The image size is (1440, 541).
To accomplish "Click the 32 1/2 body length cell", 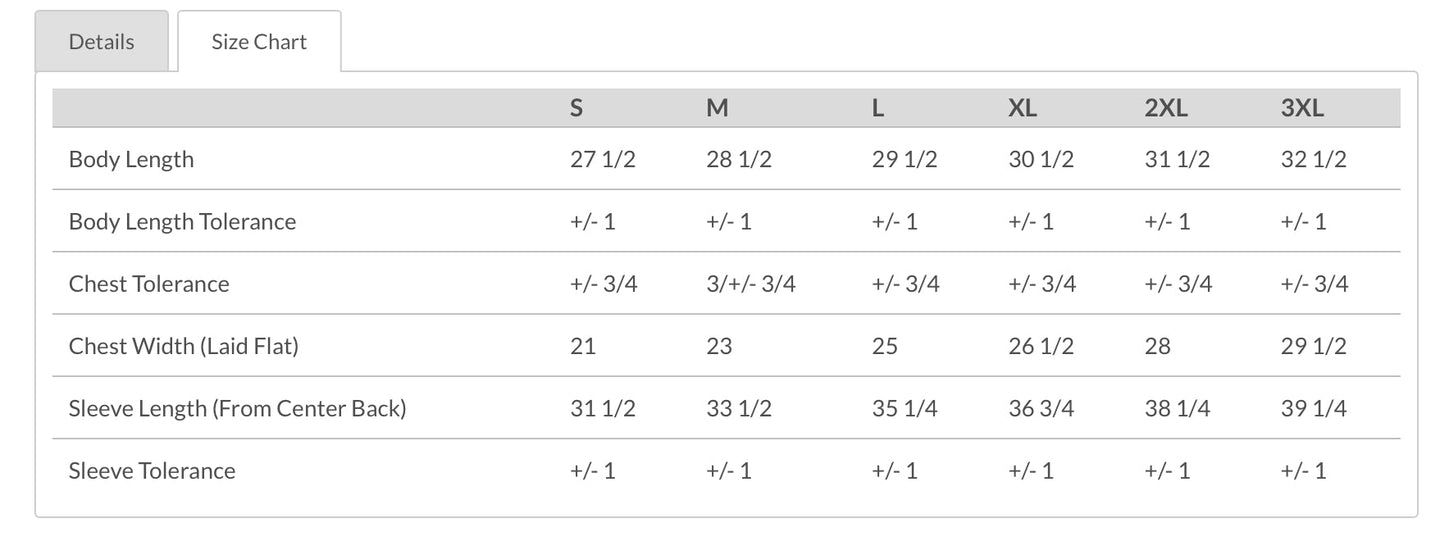I will pos(1313,160).
